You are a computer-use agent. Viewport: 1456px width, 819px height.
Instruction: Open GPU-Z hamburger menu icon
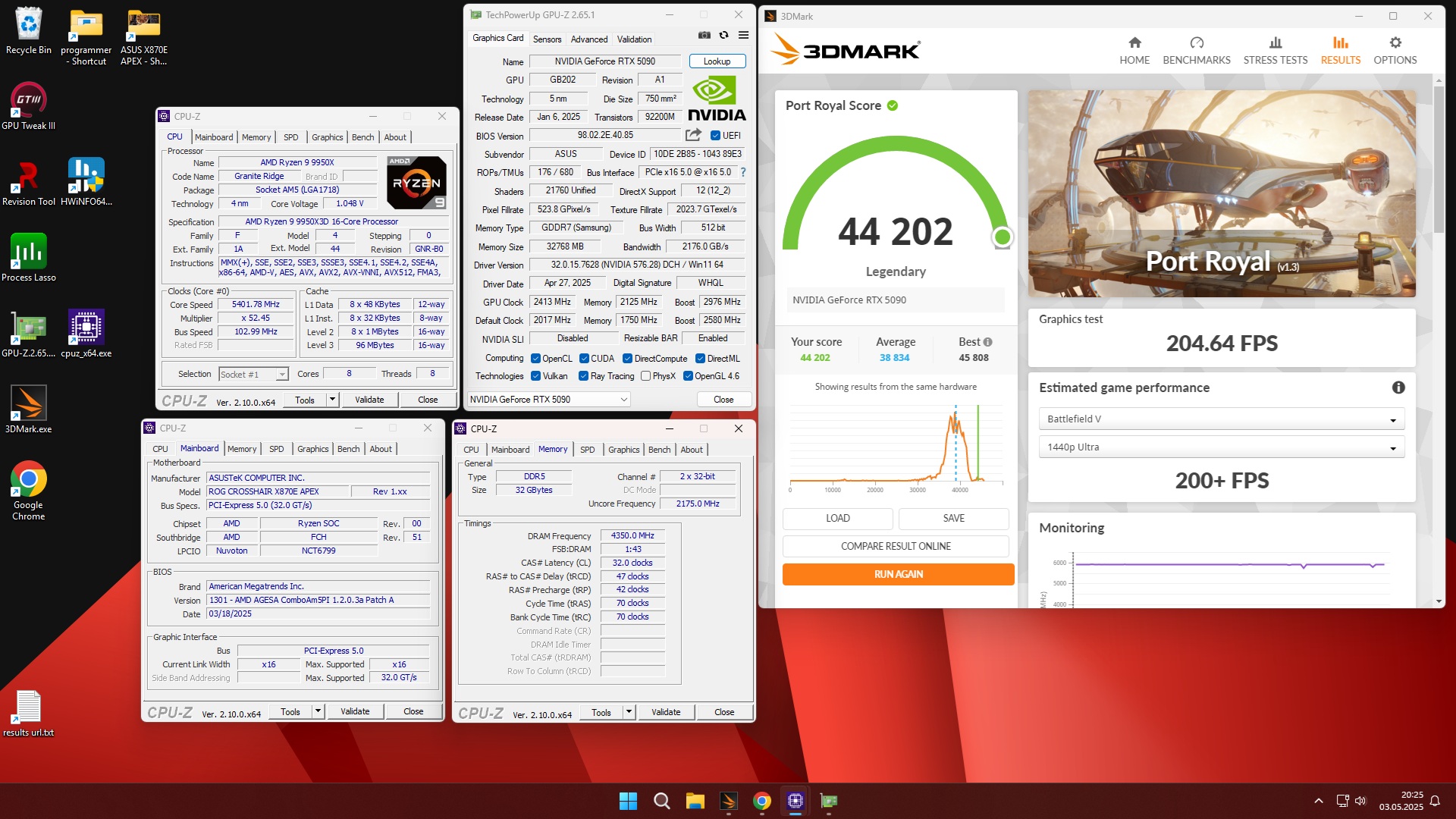tap(743, 35)
